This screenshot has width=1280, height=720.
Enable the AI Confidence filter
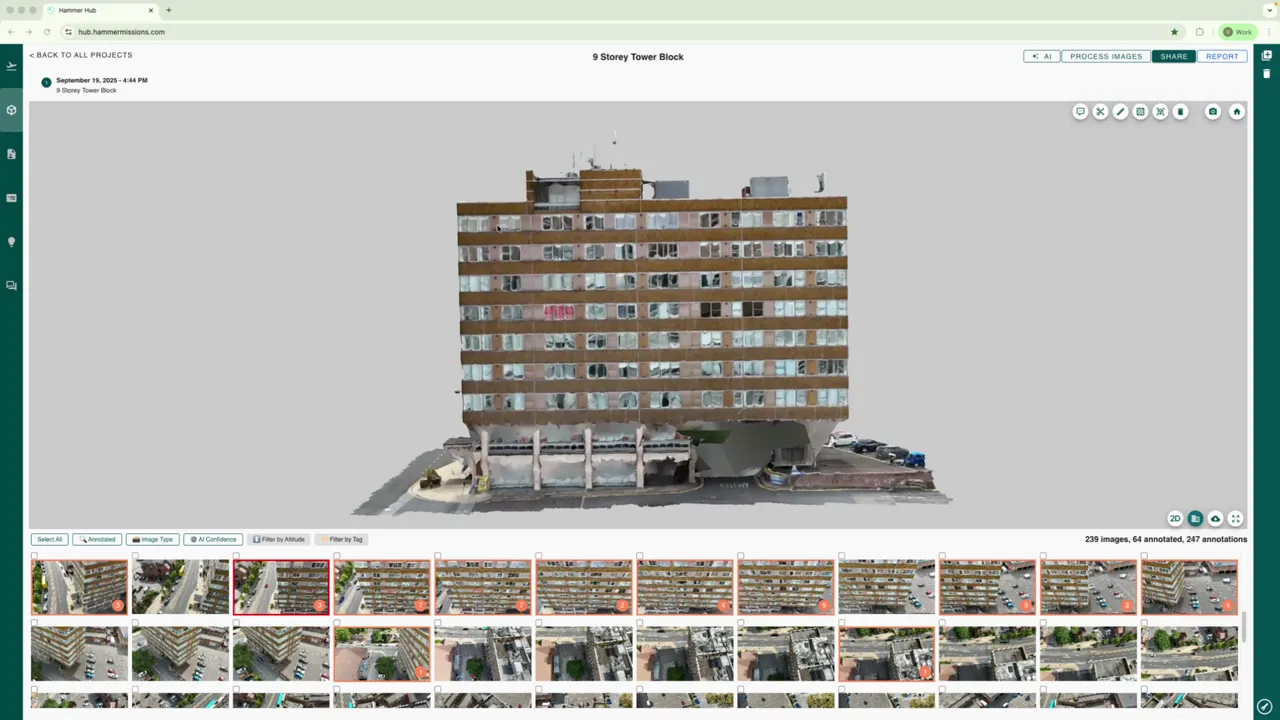[x=213, y=539]
